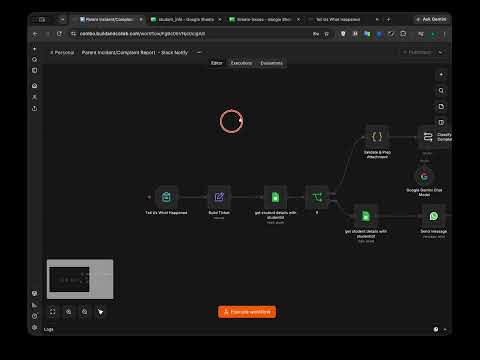Click the canvas minimap thumbnail
Screen dimensions: 480x360
[80, 279]
